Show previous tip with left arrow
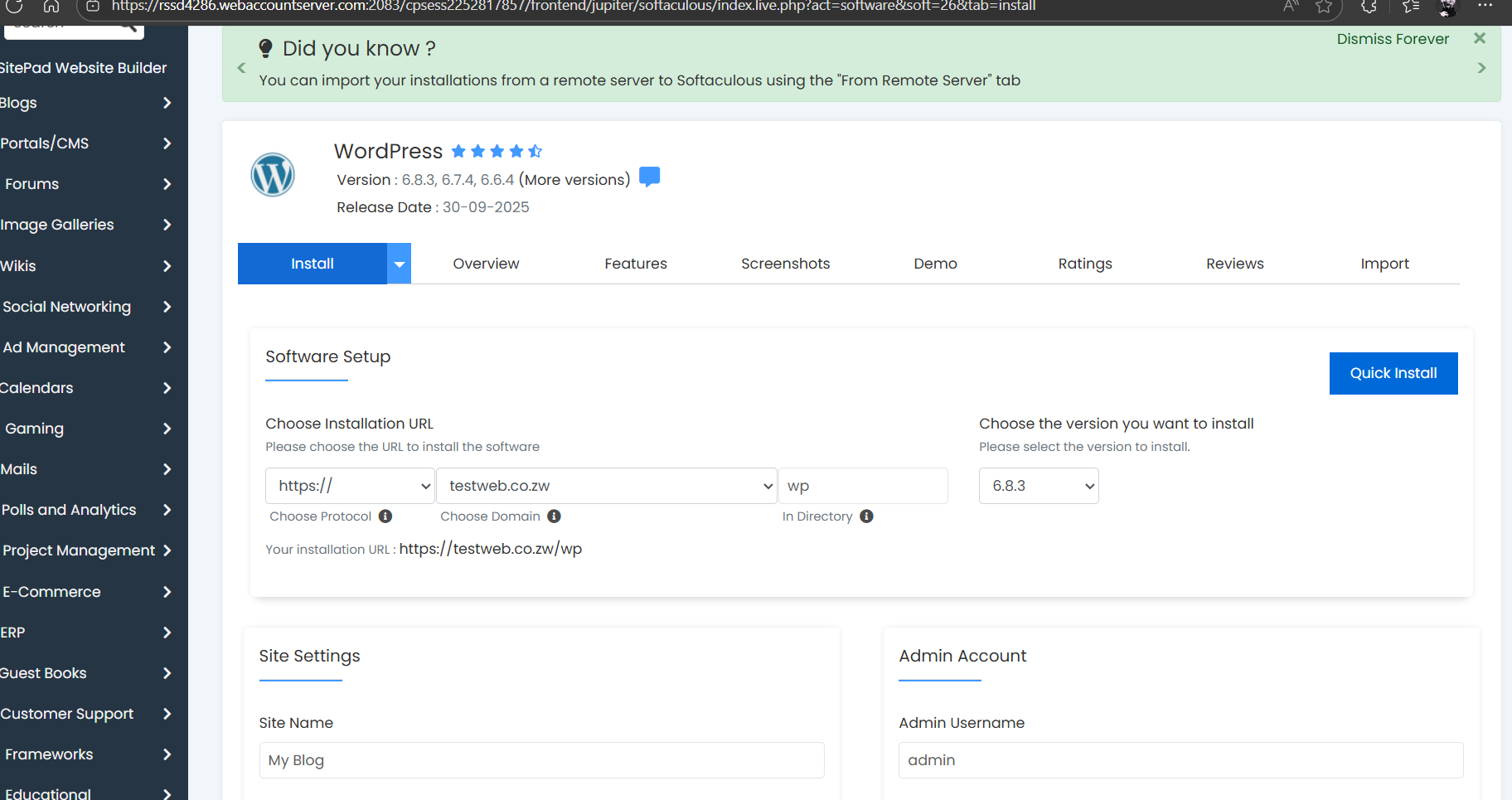Image resolution: width=1512 pixels, height=800 pixels. 241,68
